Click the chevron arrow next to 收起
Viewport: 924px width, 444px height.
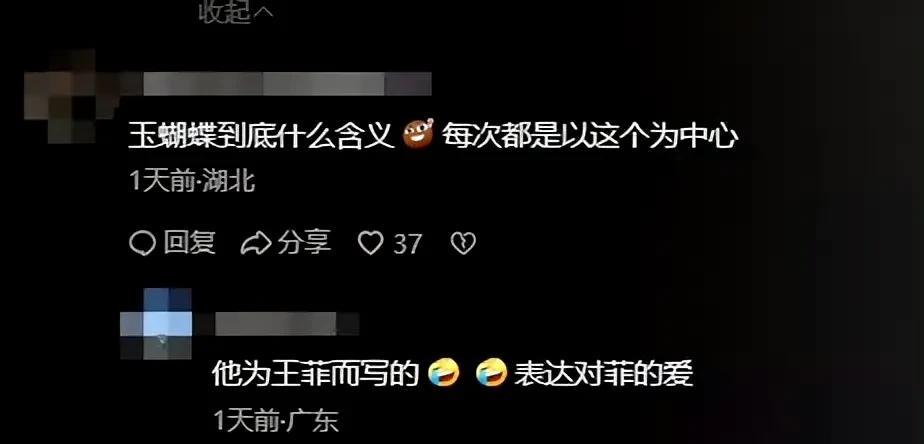[x=263, y=12]
